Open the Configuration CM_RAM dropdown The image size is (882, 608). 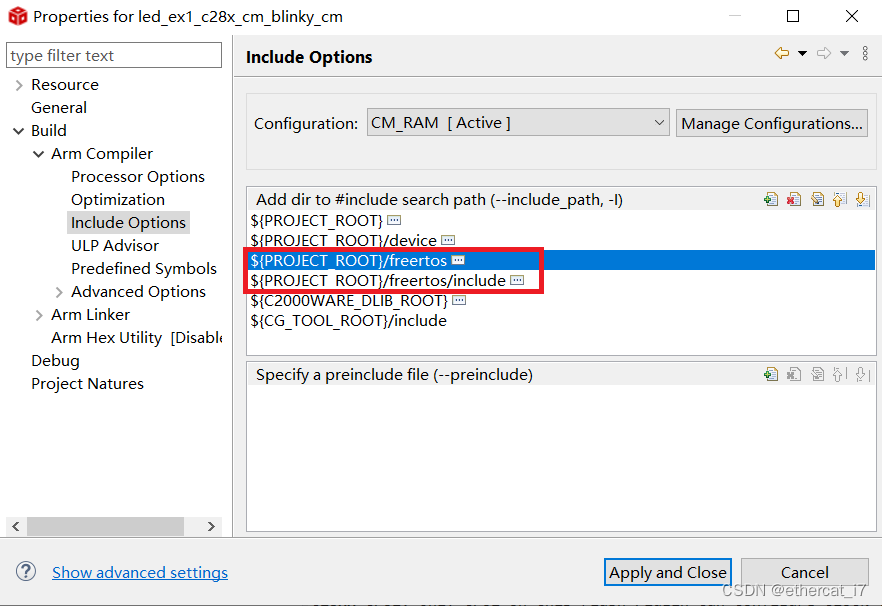click(x=518, y=123)
